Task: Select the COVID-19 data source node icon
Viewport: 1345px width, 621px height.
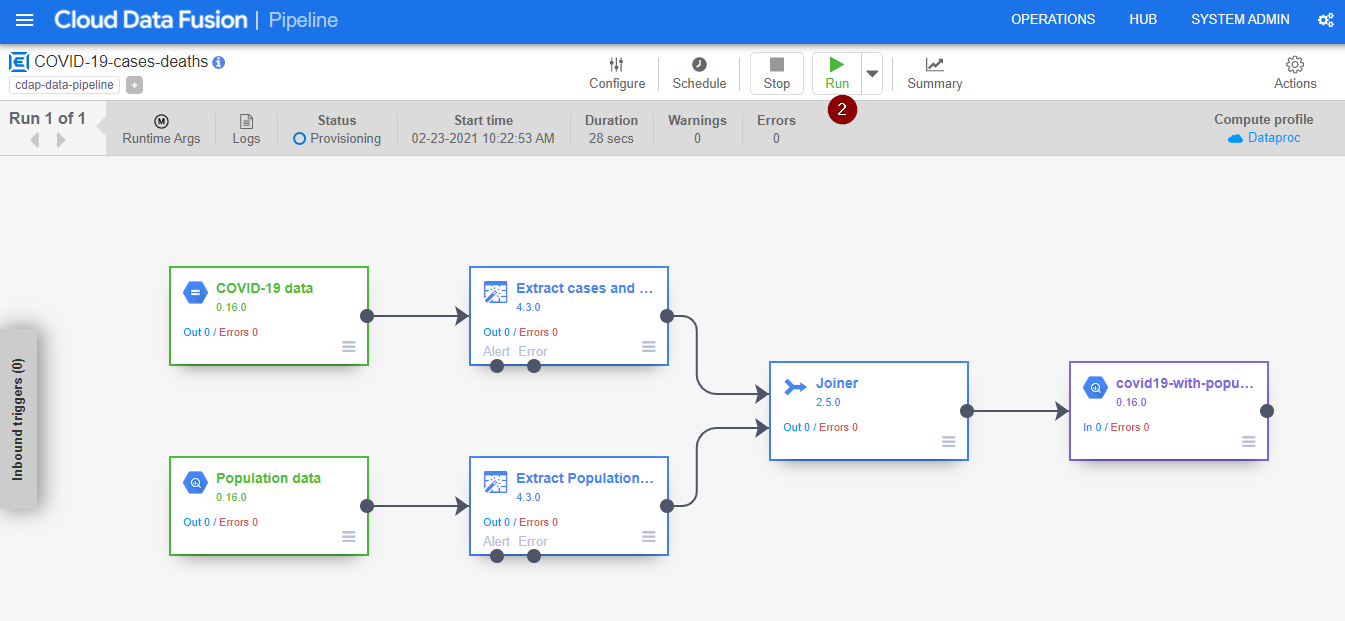Action: [195, 292]
